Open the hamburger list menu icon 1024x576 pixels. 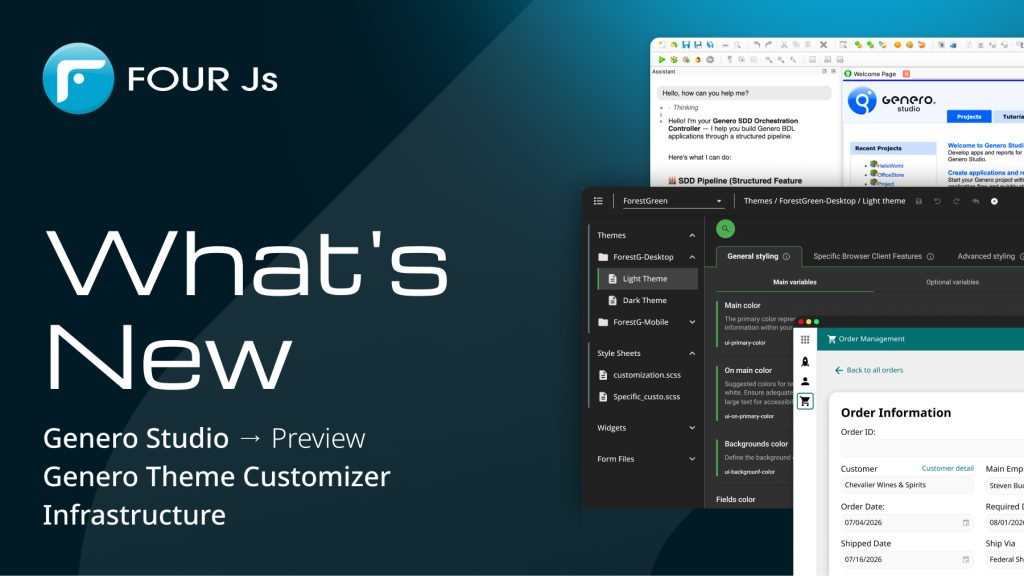598,201
